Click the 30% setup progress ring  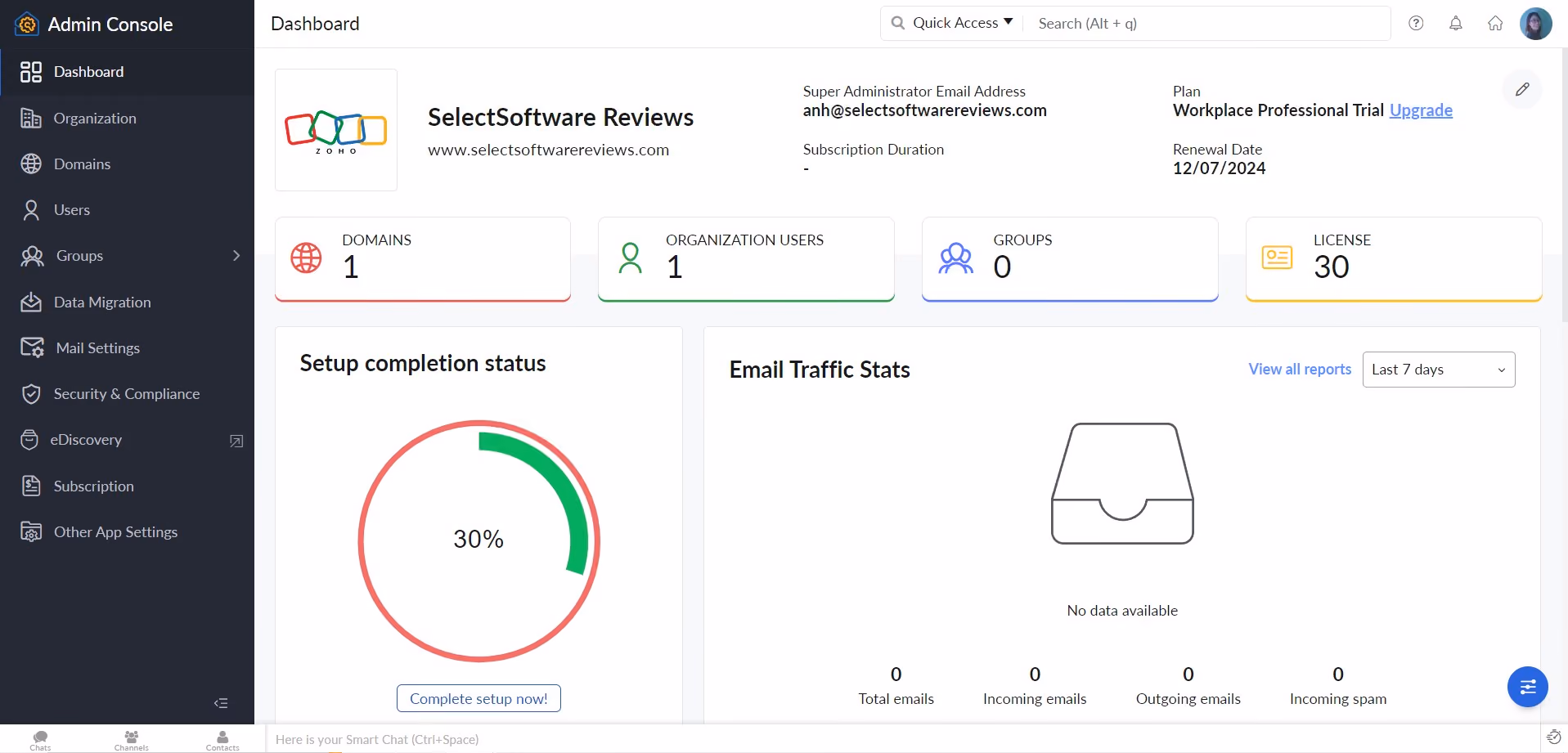pos(479,540)
